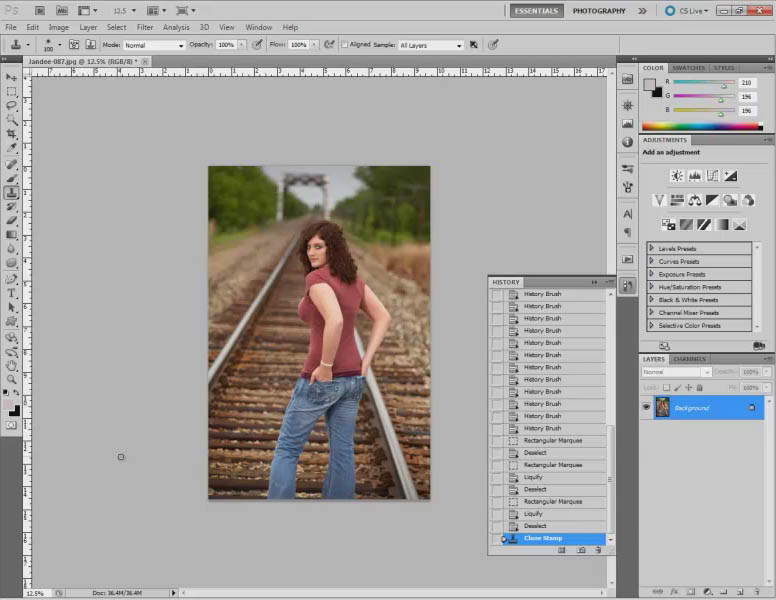Expand the Curves Presets list
The height and width of the screenshot is (600, 776).
[651, 261]
